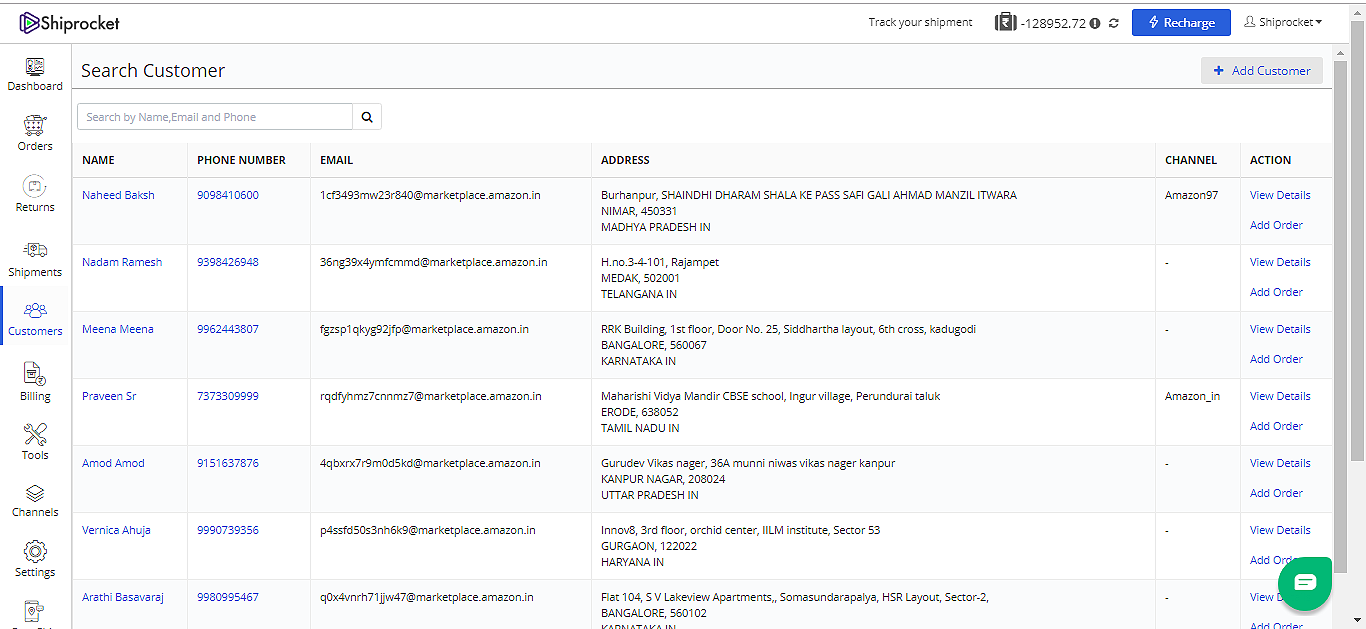Image resolution: width=1366 pixels, height=629 pixels.
Task: View Details for Praveen Sr
Action: pyautogui.click(x=1280, y=396)
